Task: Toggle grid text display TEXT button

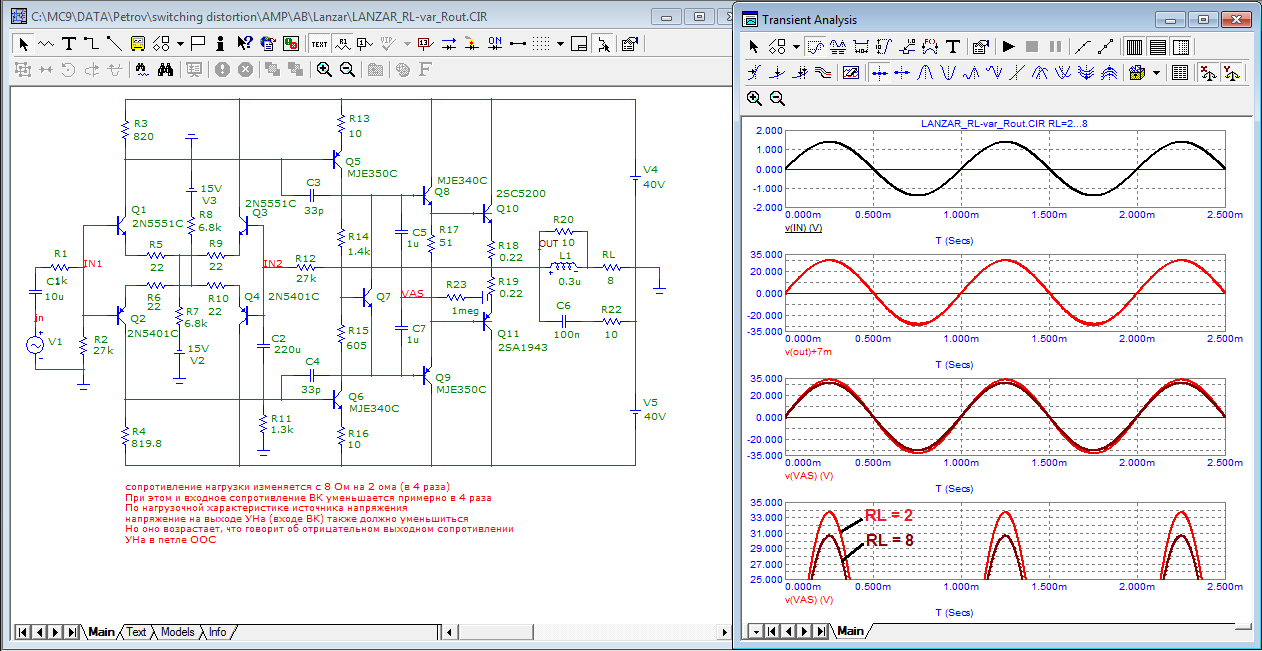Action: pos(319,44)
